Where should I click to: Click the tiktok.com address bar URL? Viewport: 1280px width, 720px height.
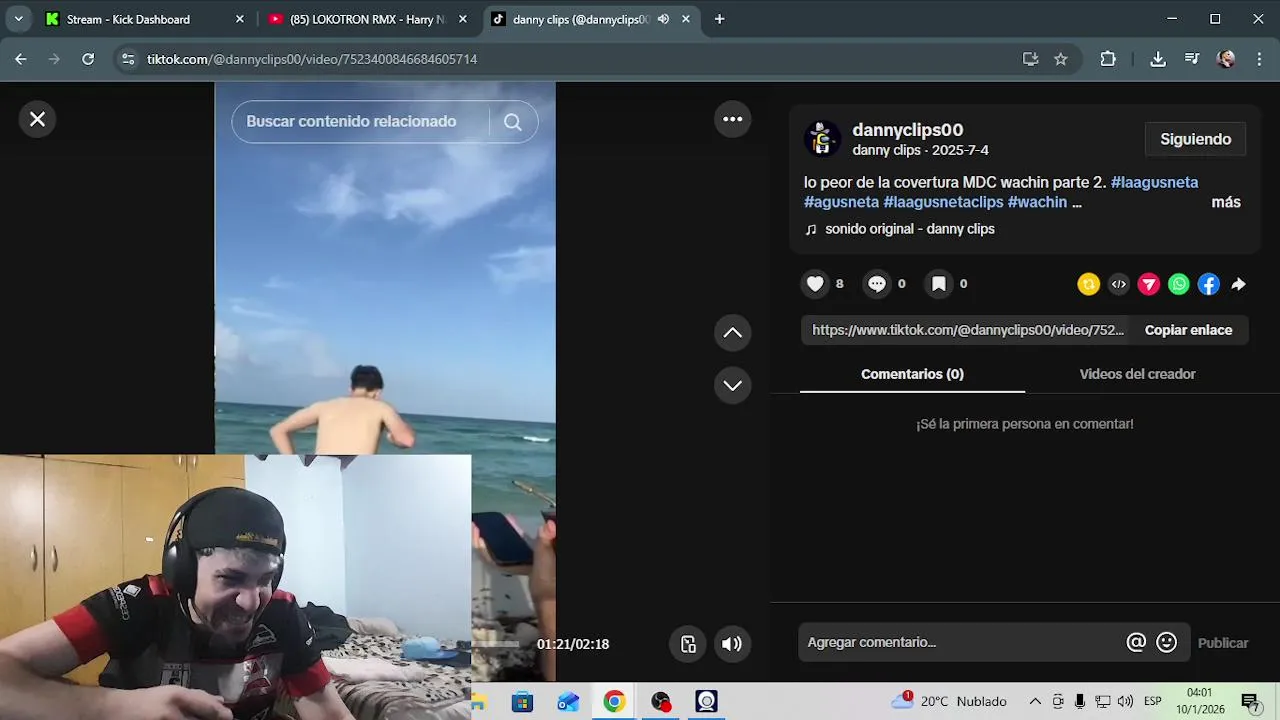[312, 59]
